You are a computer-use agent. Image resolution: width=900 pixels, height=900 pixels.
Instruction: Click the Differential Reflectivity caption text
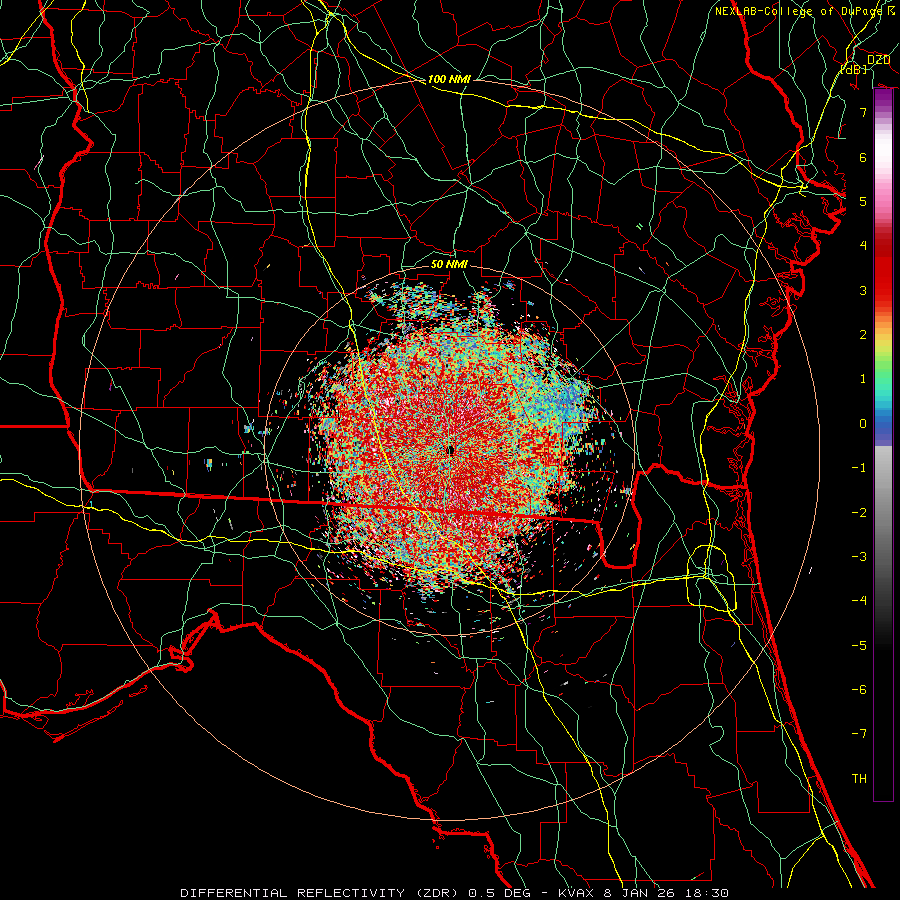point(454,893)
